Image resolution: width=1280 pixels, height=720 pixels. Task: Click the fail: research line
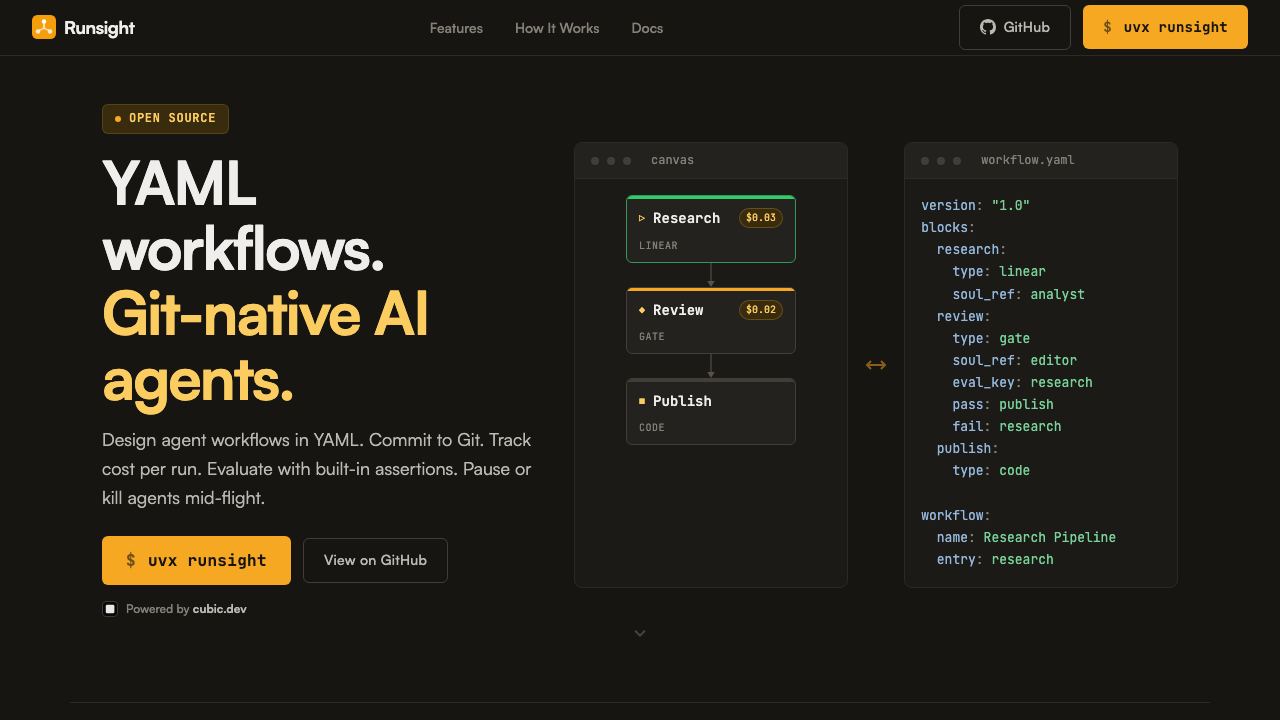(x=1007, y=426)
